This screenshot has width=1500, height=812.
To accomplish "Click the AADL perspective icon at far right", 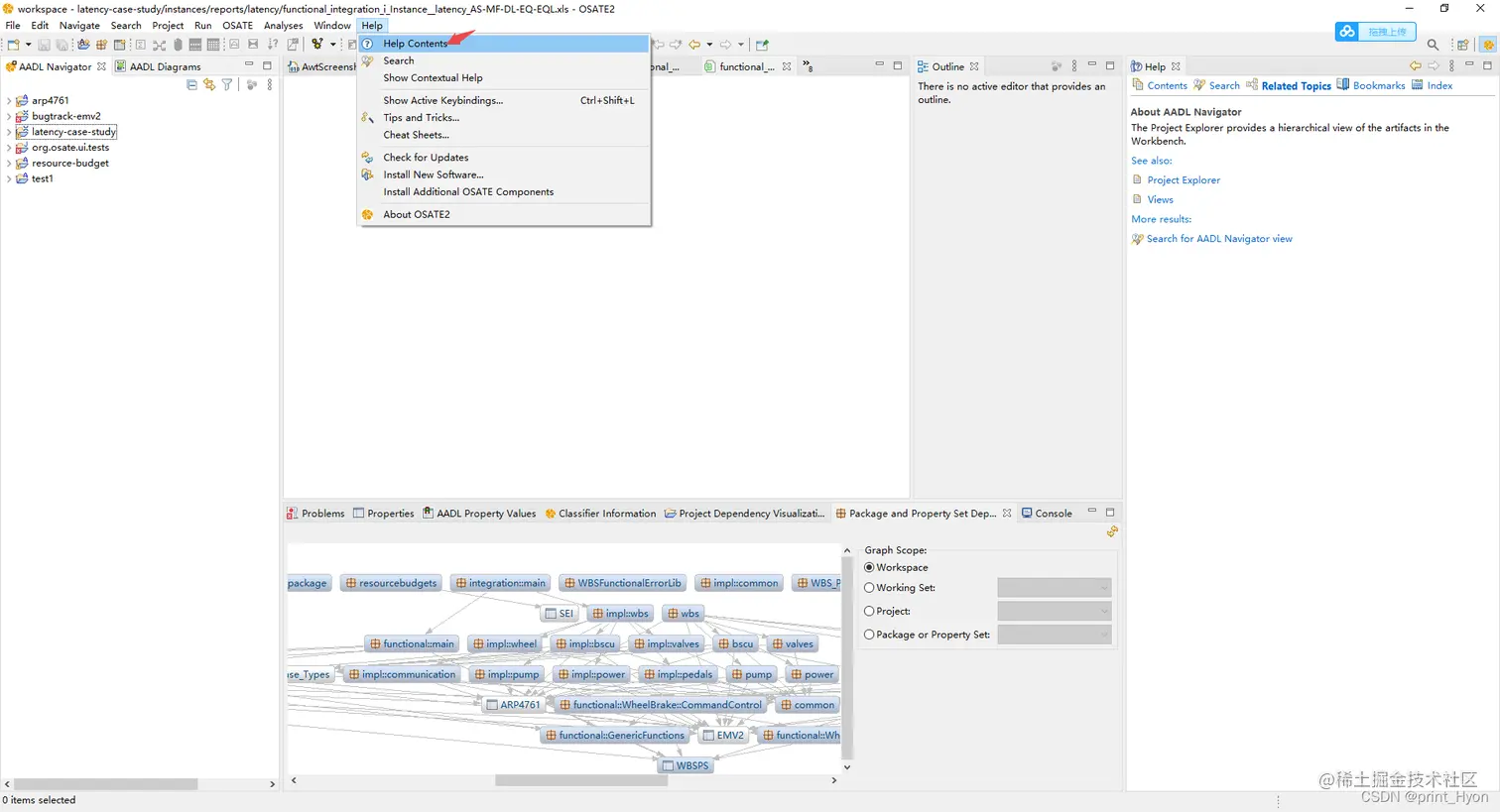I will pyautogui.click(x=1488, y=45).
